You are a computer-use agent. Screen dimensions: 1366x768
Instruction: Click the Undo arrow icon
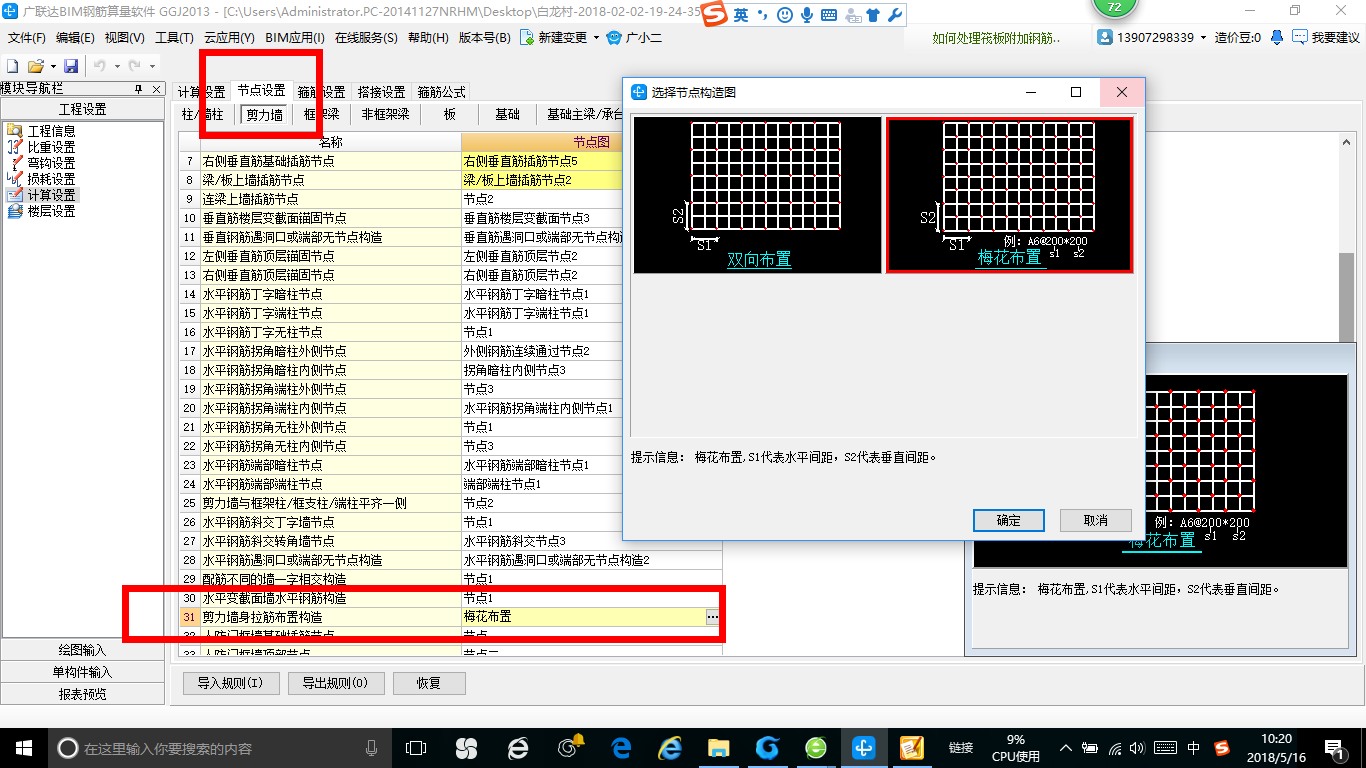click(99, 65)
